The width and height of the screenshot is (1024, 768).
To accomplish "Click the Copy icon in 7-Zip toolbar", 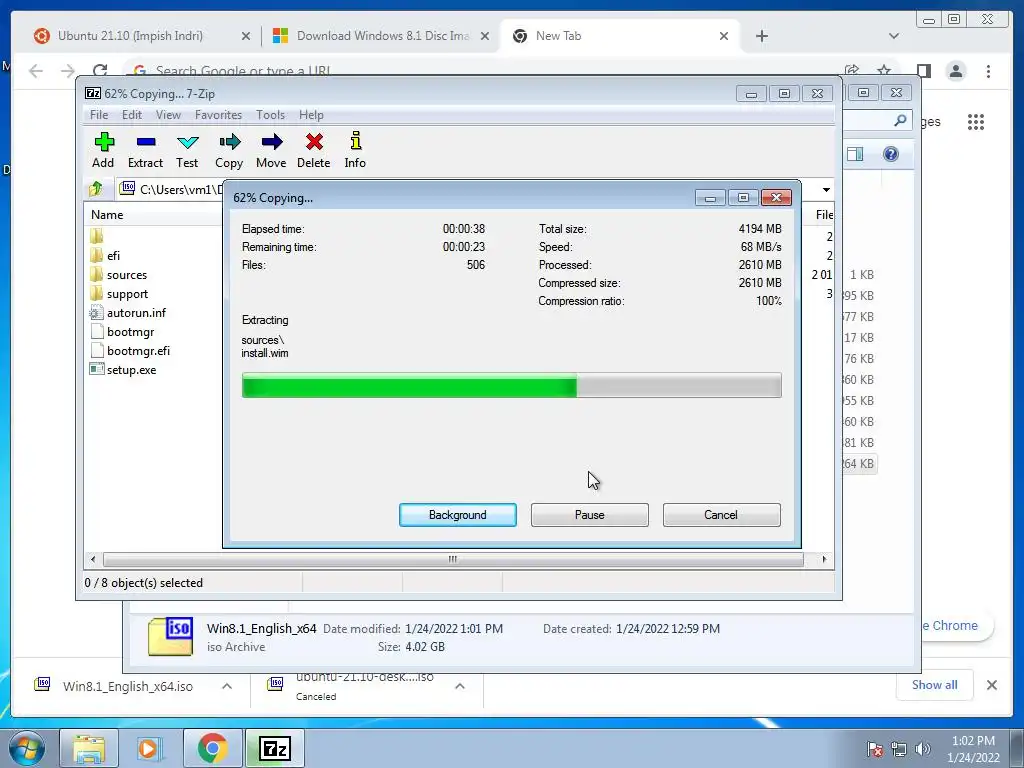I will [x=229, y=150].
